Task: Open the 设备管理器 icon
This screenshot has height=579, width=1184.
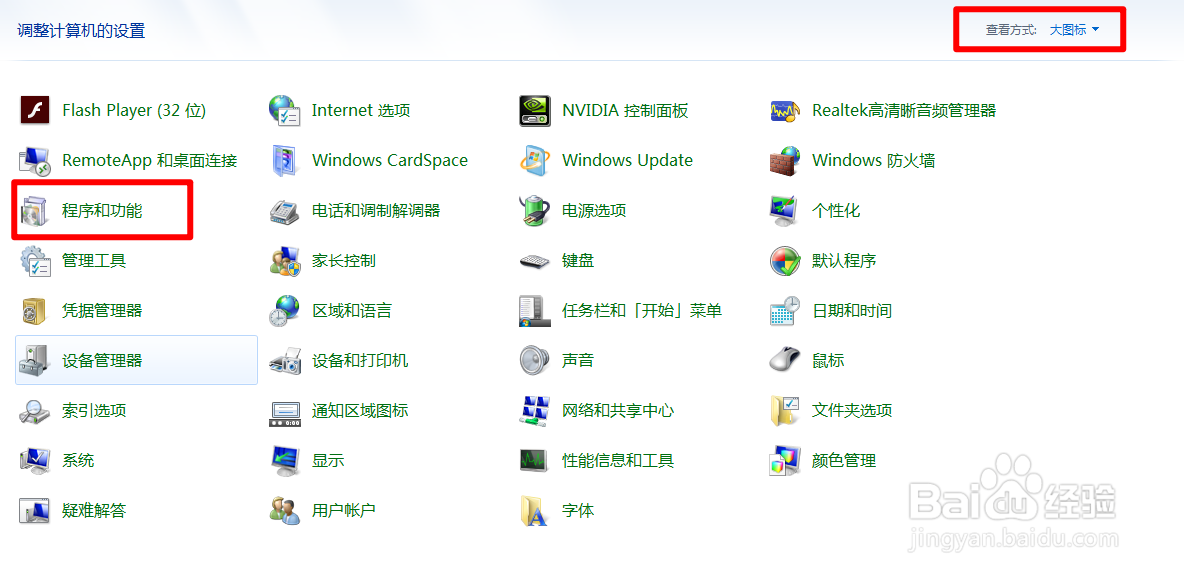Action: [35, 360]
